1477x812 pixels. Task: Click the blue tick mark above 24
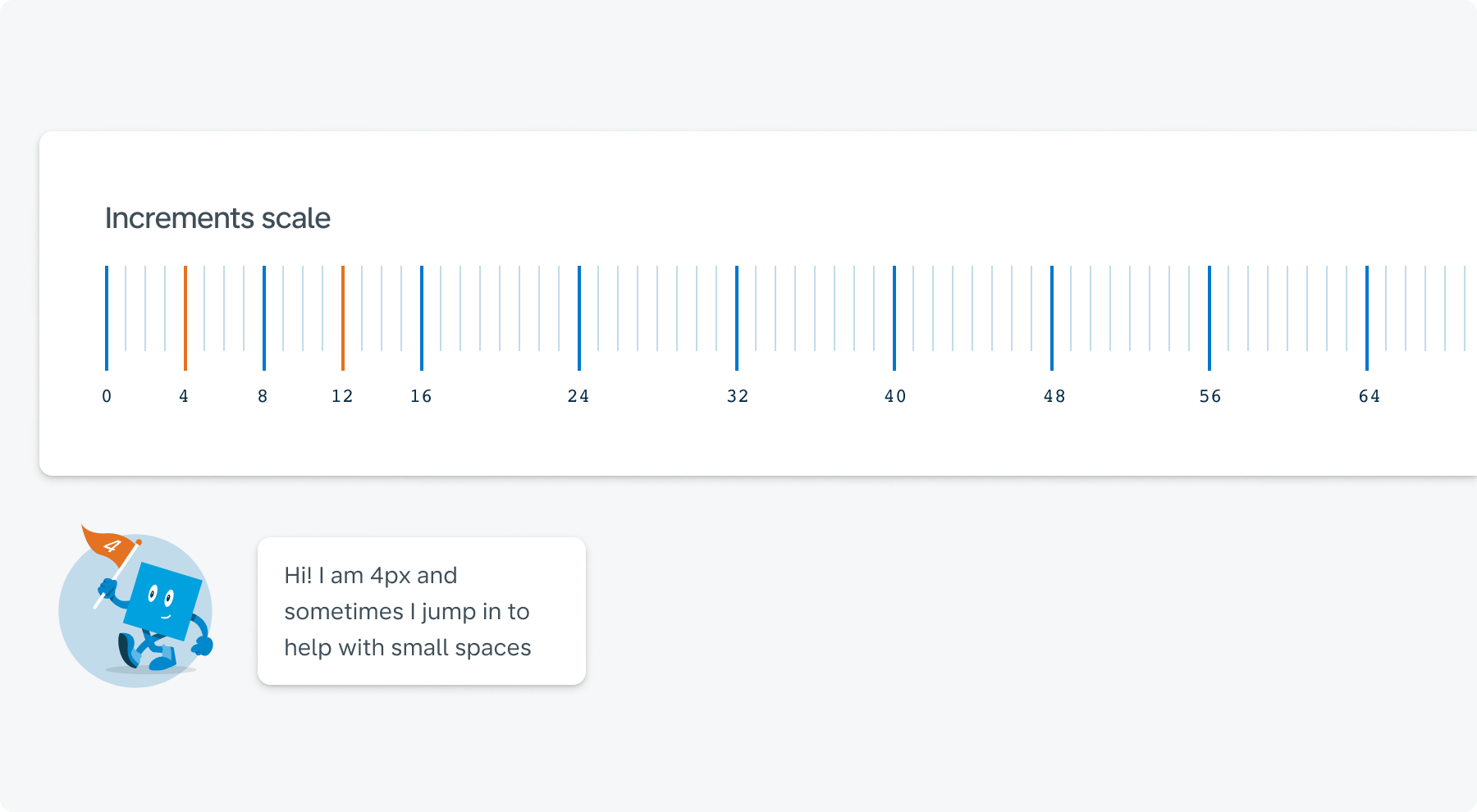click(x=579, y=318)
